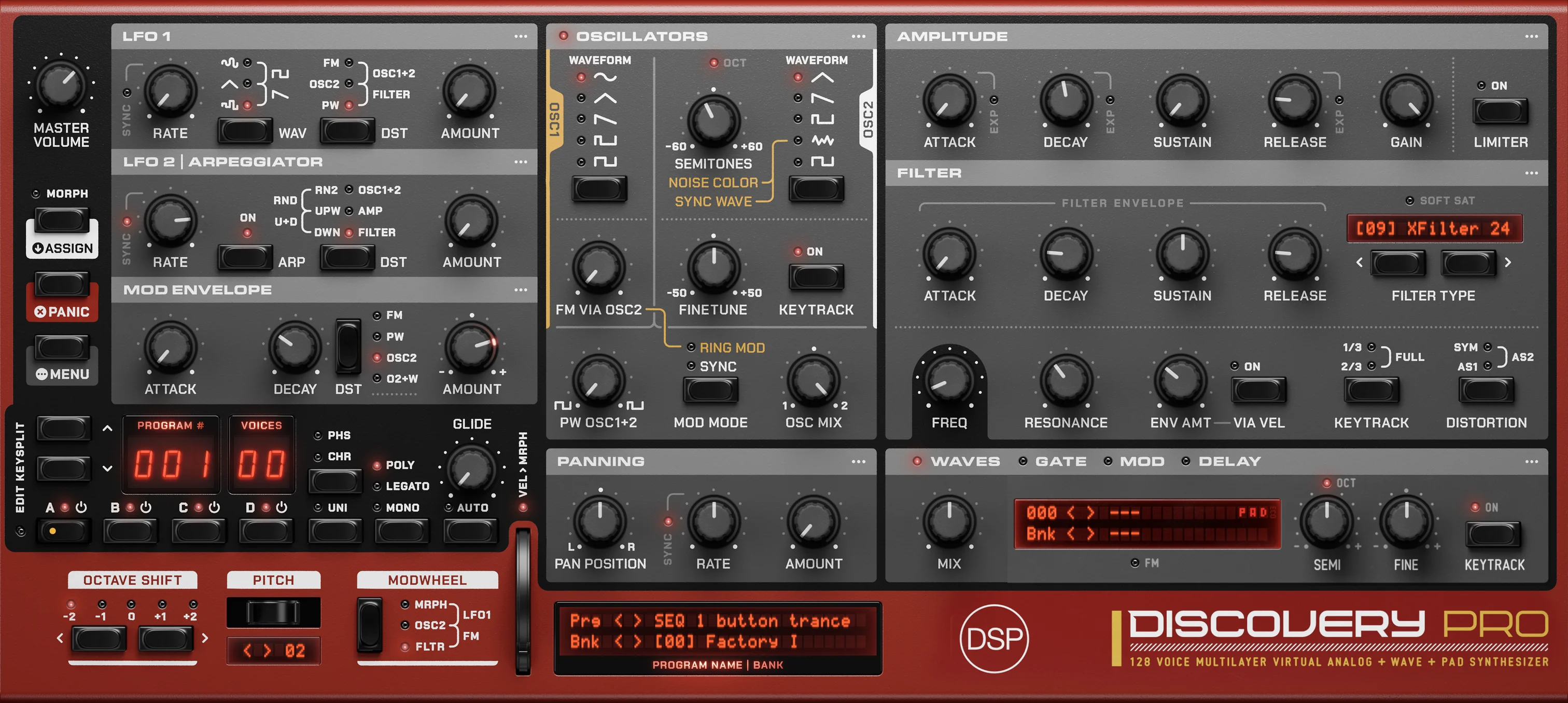1568x703 pixels.
Task: Open Oscillators options dots
Action: 858,36
